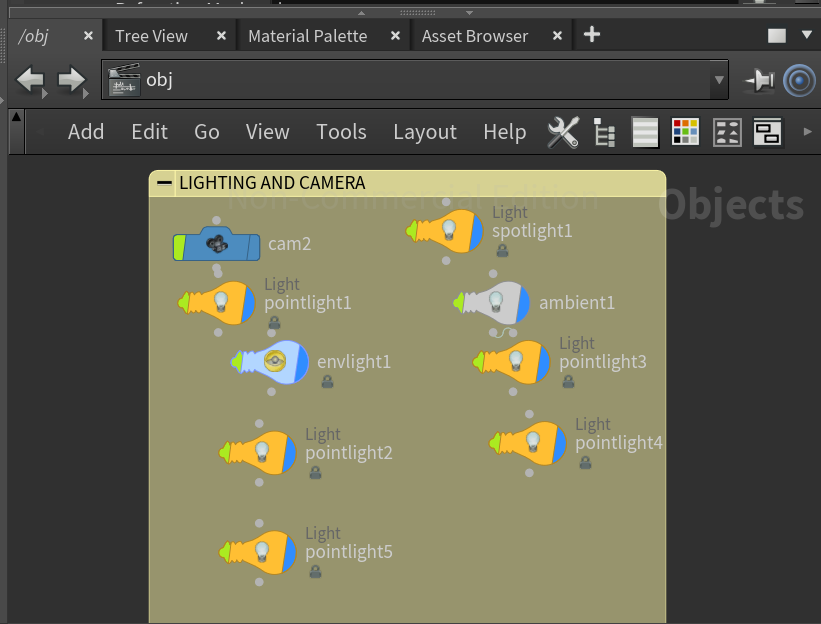Go forward with the right arrow
This screenshot has height=624, width=821.
tap(71, 80)
